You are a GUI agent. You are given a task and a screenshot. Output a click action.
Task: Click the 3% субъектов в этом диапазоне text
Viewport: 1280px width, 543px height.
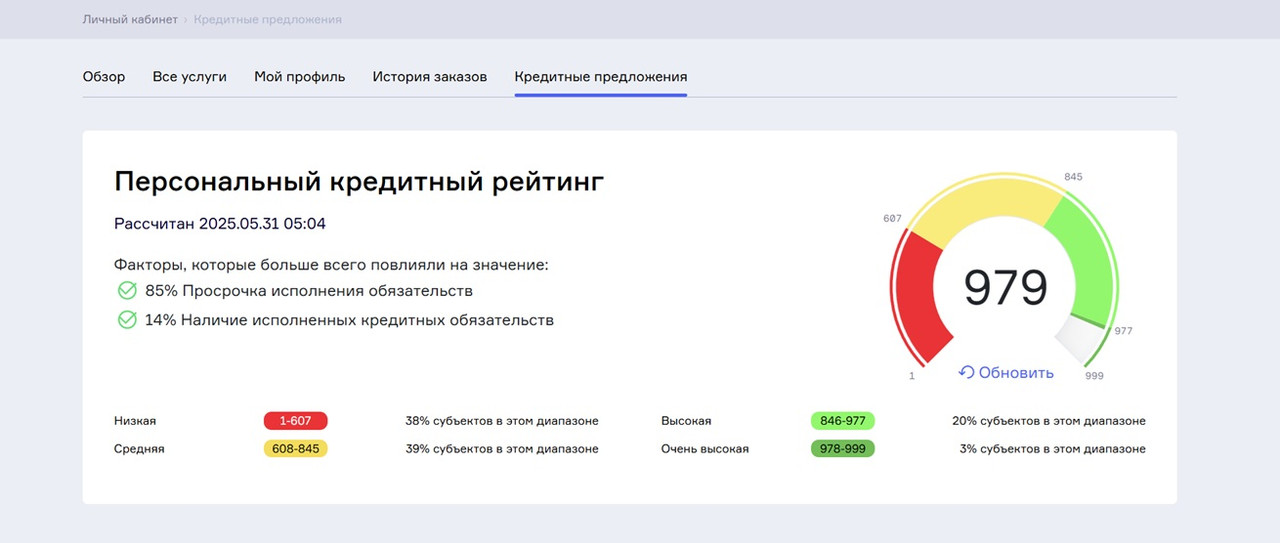coord(1053,449)
